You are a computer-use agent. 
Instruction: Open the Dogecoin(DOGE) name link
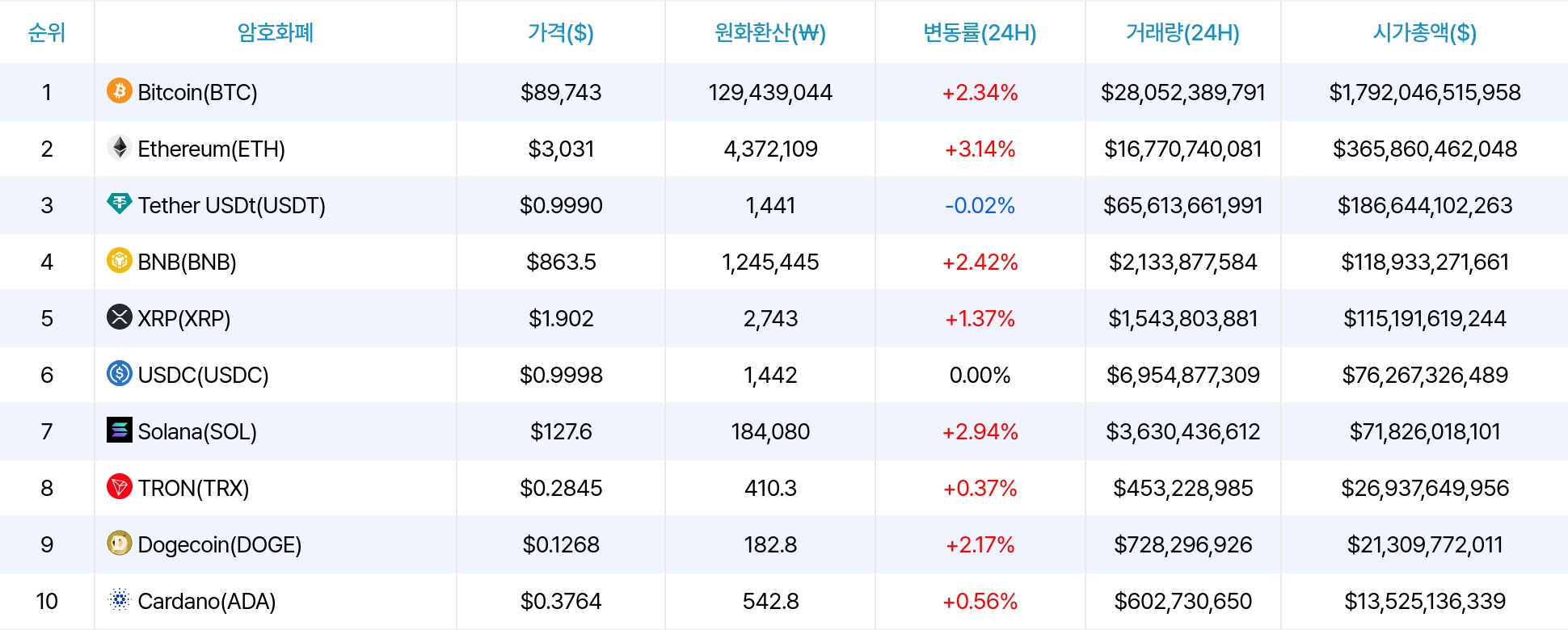219,544
